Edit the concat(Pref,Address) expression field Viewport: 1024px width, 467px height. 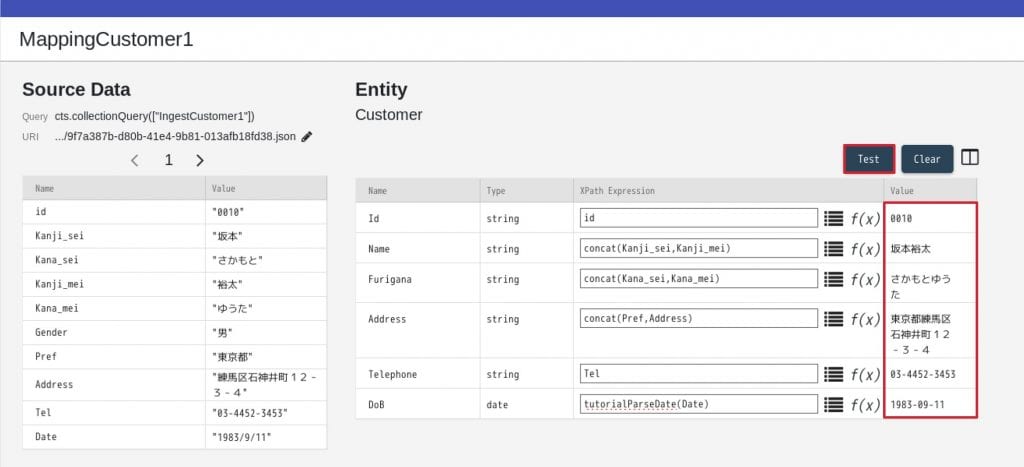[698, 319]
